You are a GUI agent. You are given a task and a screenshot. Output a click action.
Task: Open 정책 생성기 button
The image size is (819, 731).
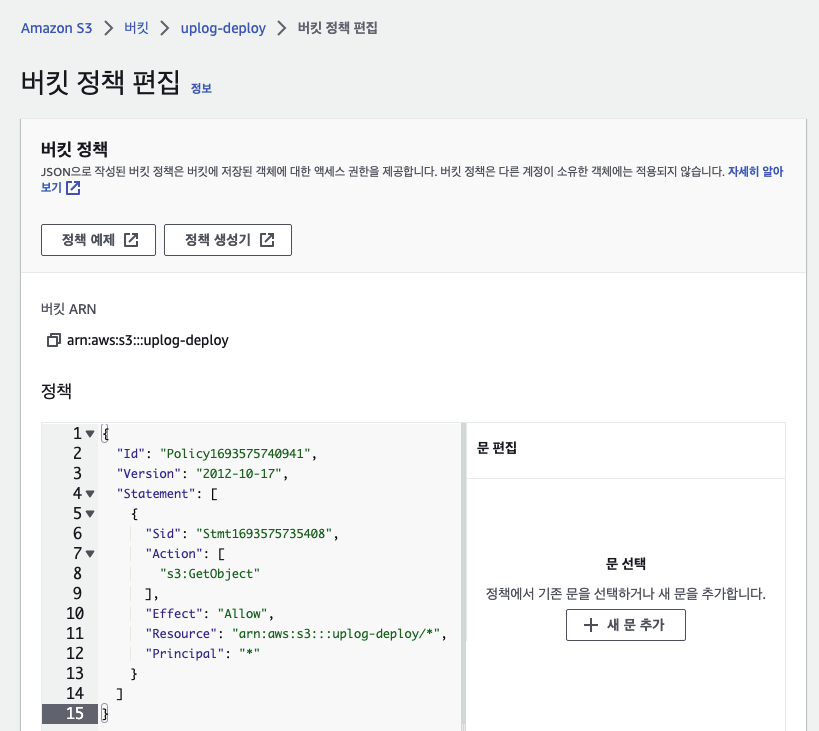[x=228, y=240]
